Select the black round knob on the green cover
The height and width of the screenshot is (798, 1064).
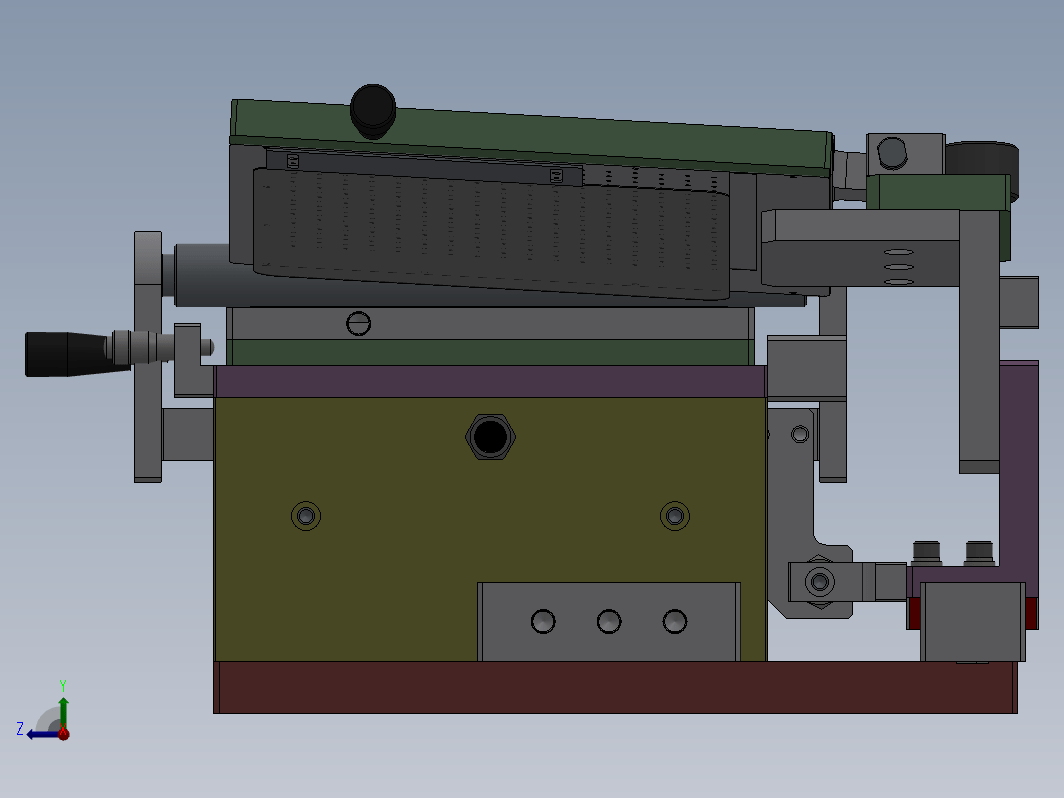(x=373, y=111)
